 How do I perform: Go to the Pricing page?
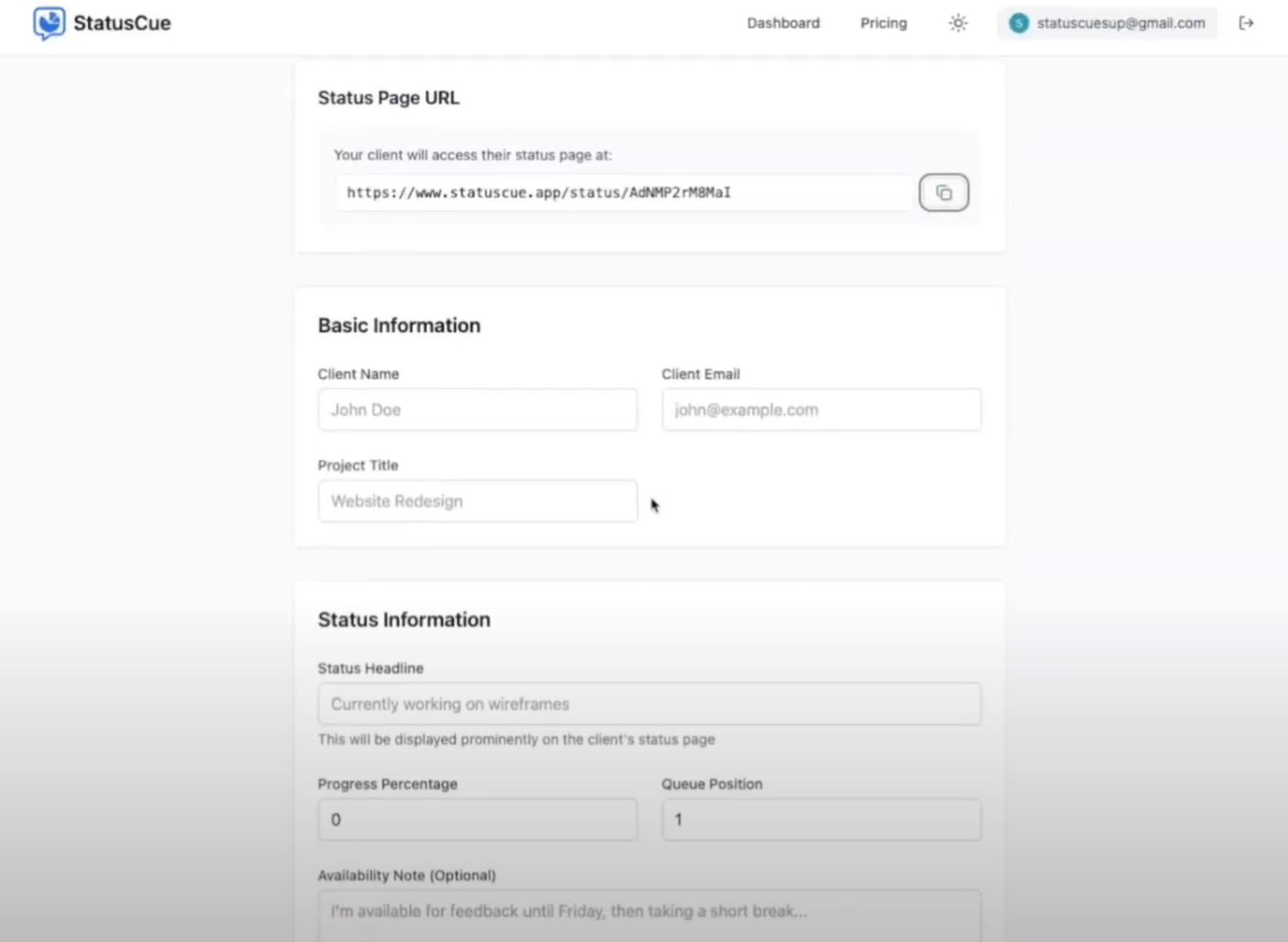(x=883, y=23)
